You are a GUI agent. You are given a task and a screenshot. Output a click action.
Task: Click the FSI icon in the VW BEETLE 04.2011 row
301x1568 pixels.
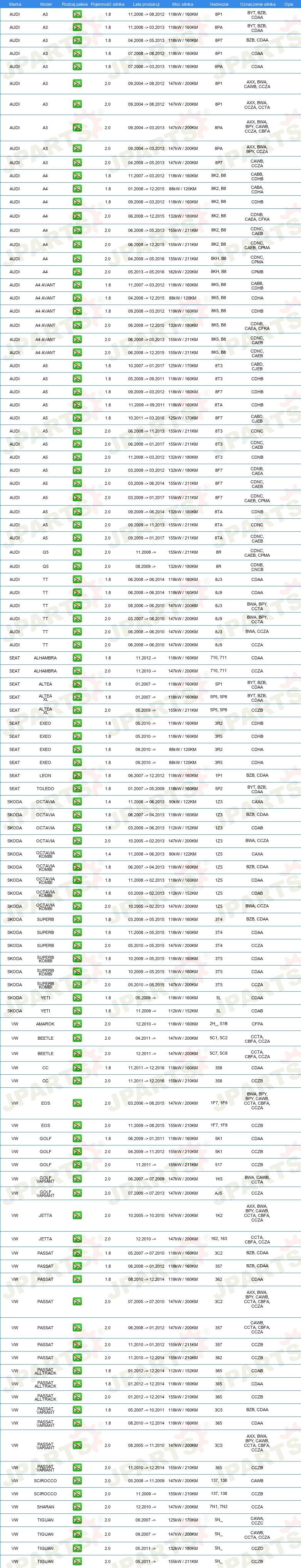point(77,1039)
